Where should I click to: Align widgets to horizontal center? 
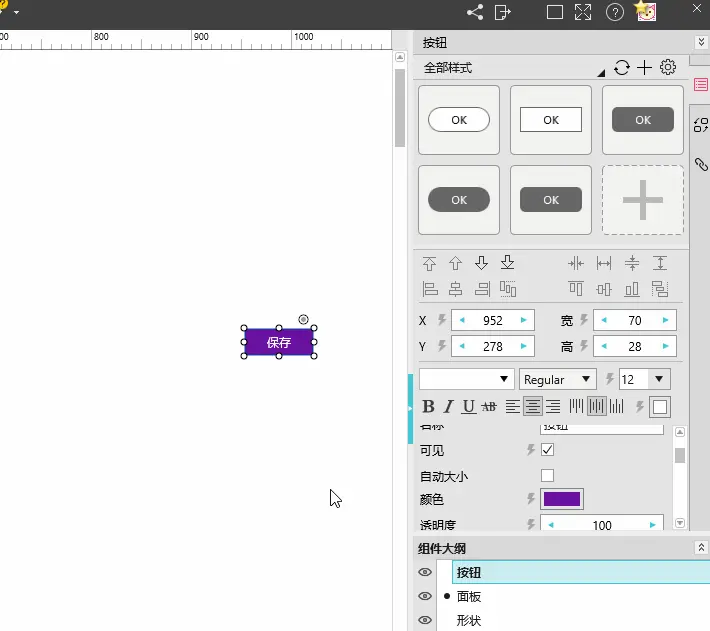(x=456, y=289)
